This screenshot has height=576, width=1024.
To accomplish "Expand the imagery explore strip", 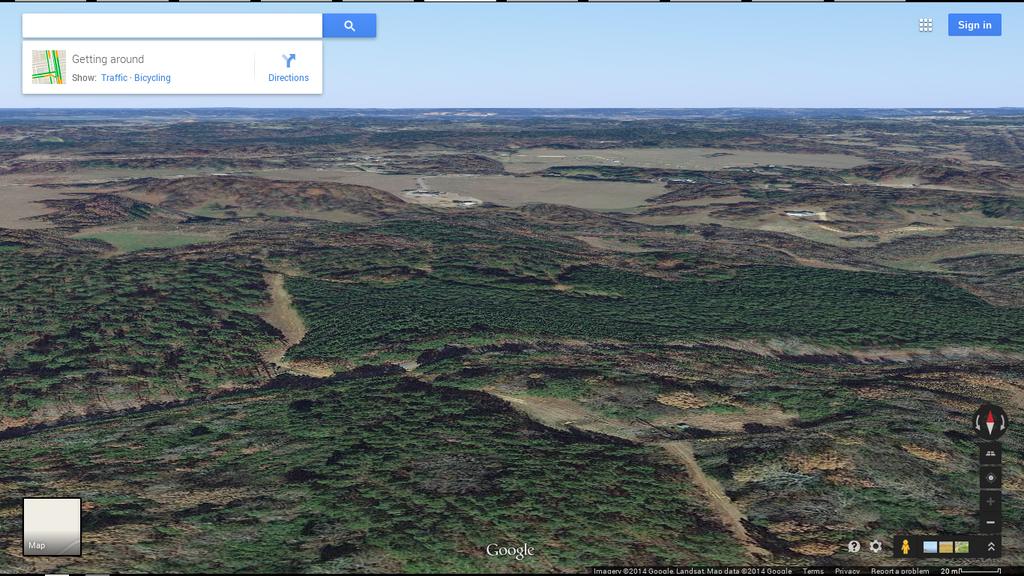I will [x=991, y=547].
